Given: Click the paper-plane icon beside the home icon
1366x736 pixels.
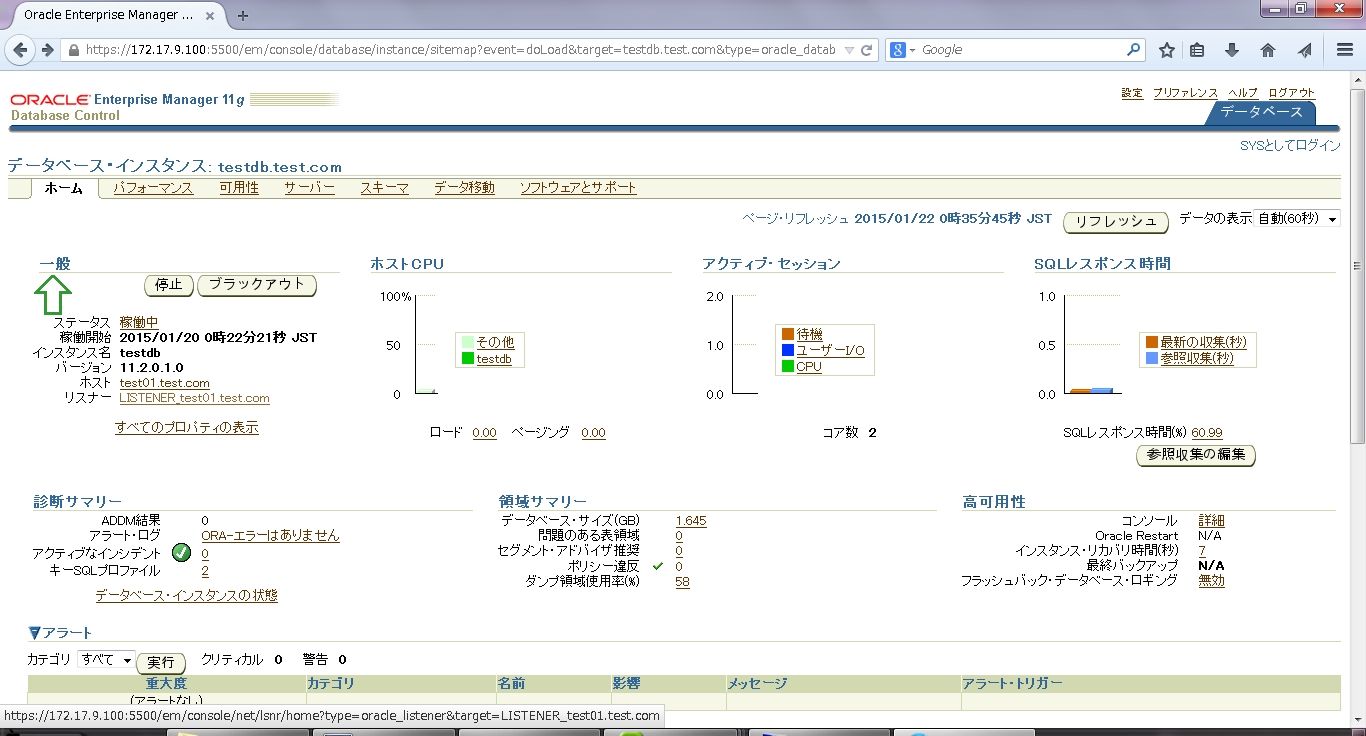Looking at the screenshot, I should coord(1304,50).
